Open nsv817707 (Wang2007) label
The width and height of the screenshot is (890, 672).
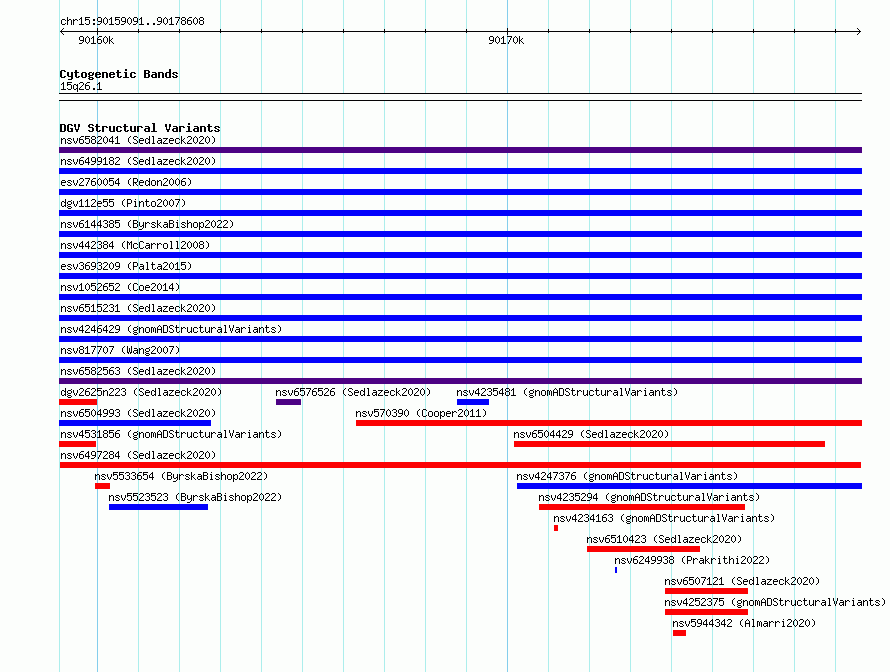tap(120, 350)
